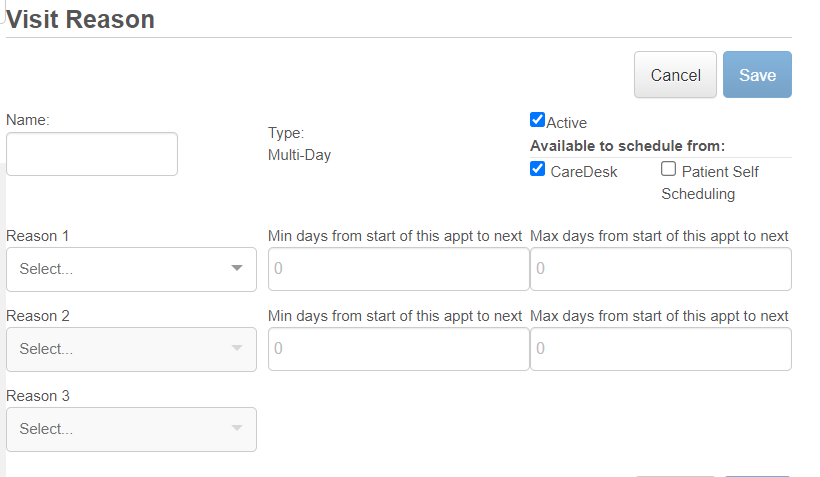Click the Patient Self Scheduling label text

[709, 182]
